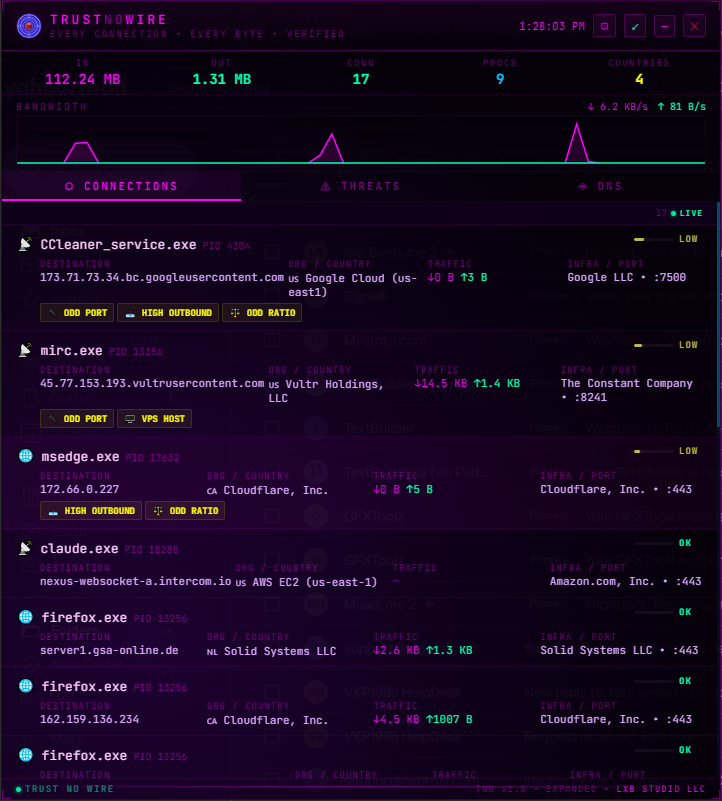
Task: Click the LOW risk meter for CCleaner_service.exe
Action: coord(666,239)
